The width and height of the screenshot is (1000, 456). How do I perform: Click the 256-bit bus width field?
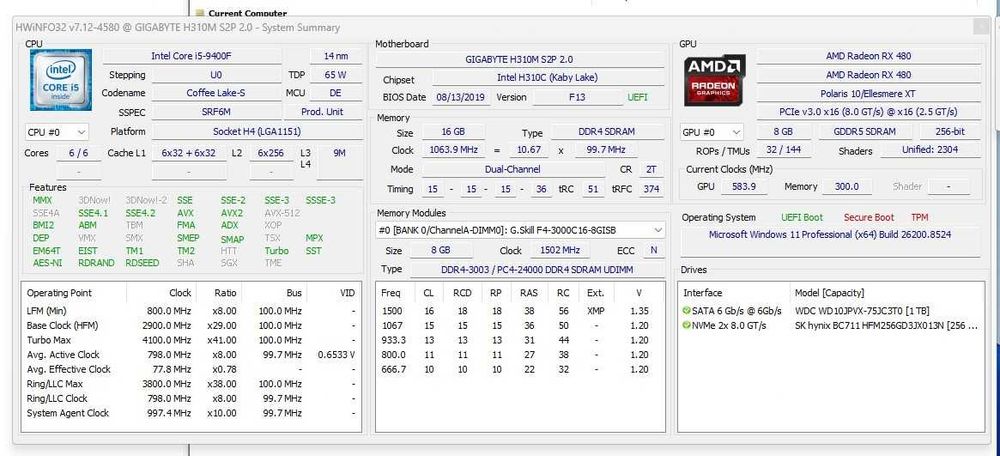[x=950, y=132]
